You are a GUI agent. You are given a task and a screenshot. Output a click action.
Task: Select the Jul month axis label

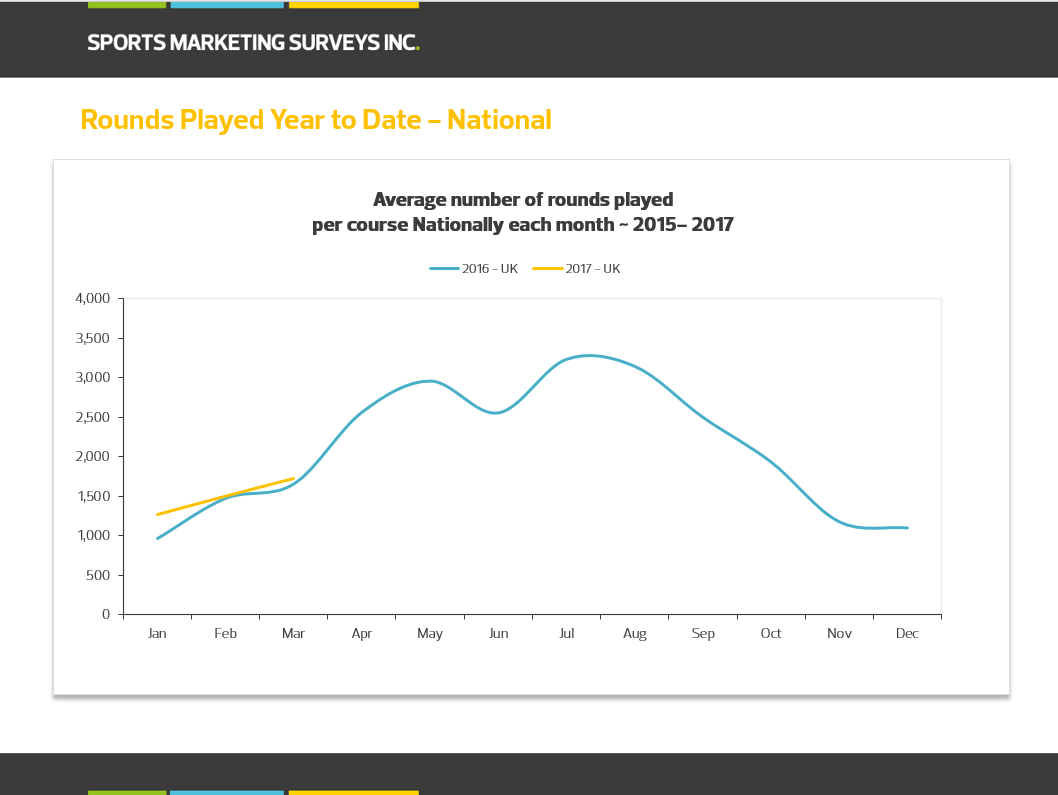(x=566, y=634)
